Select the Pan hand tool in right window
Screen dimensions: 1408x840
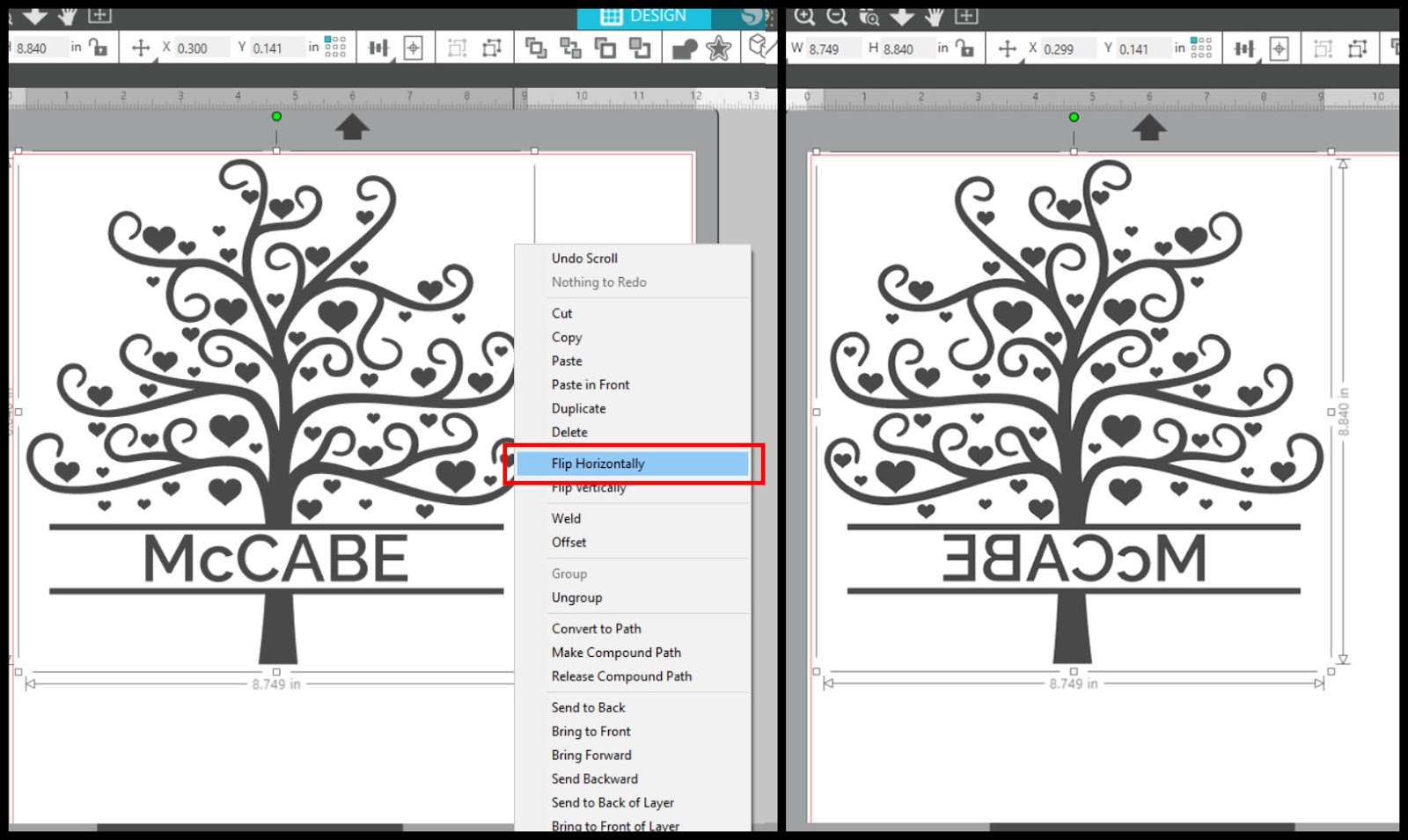tap(935, 16)
